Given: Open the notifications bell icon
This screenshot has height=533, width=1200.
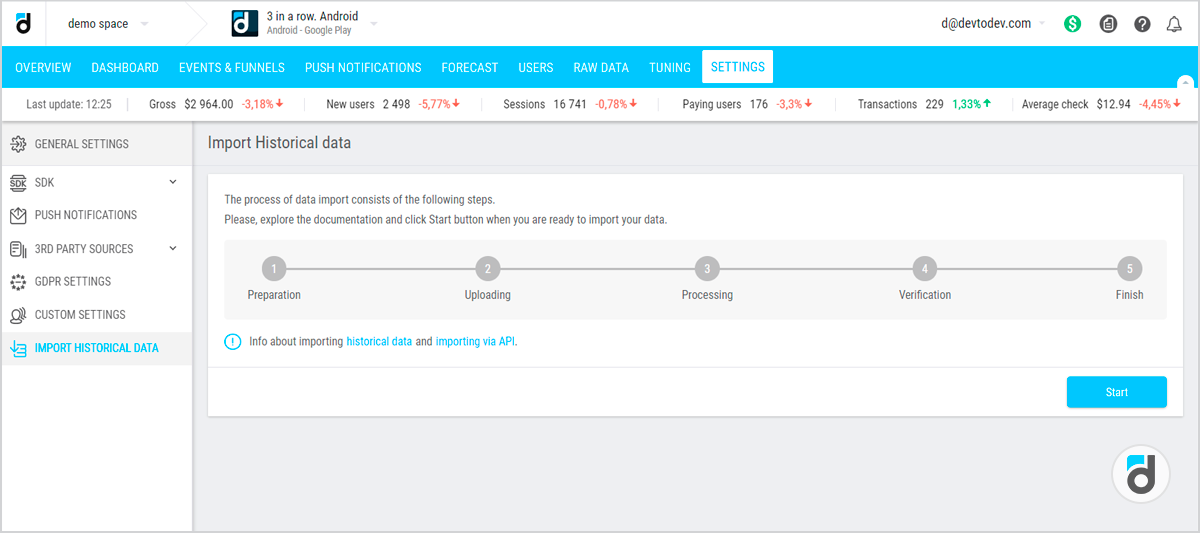Looking at the screenshot, I should (x=1174, y=24).
